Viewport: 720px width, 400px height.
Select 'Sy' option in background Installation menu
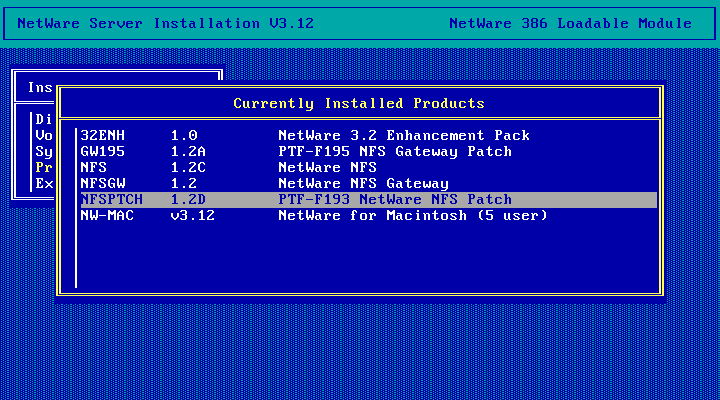[x=44, y=152]
